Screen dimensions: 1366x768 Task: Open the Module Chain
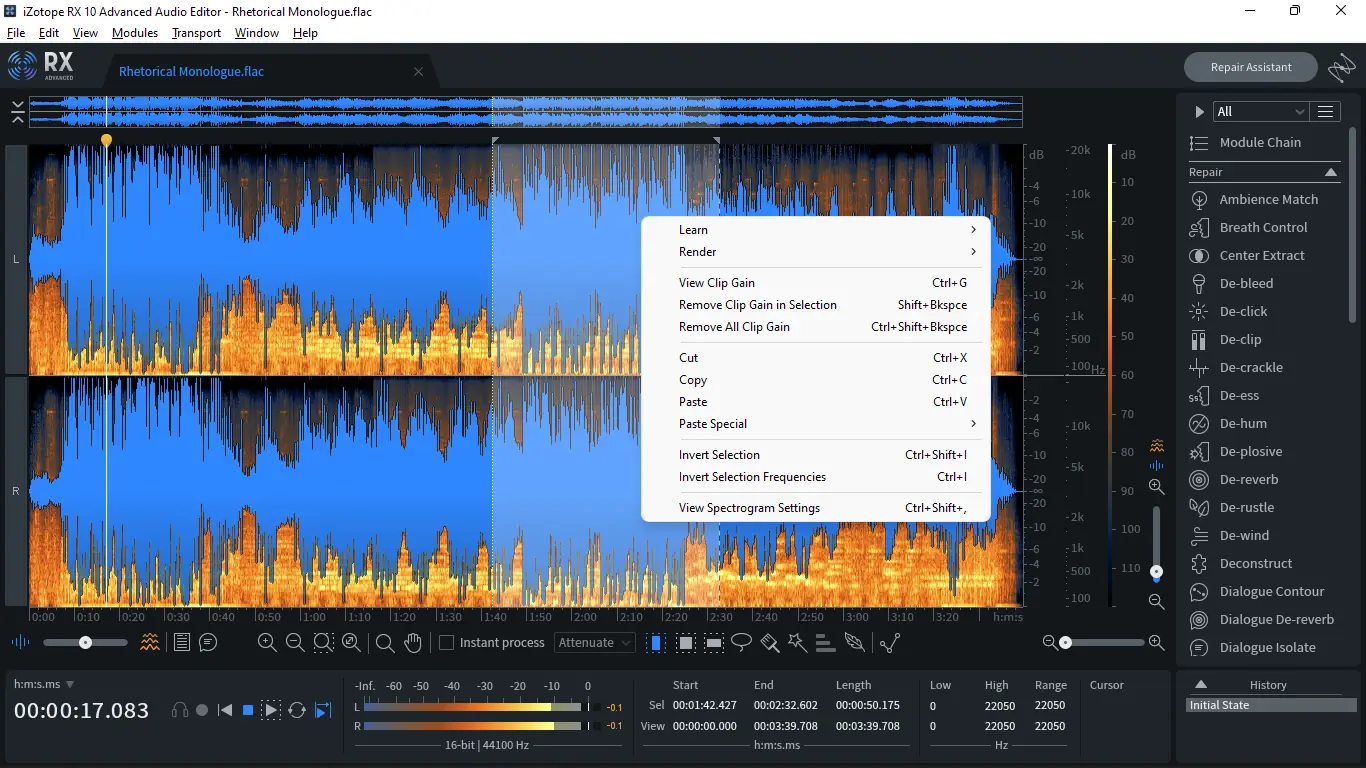[1259, 142]
